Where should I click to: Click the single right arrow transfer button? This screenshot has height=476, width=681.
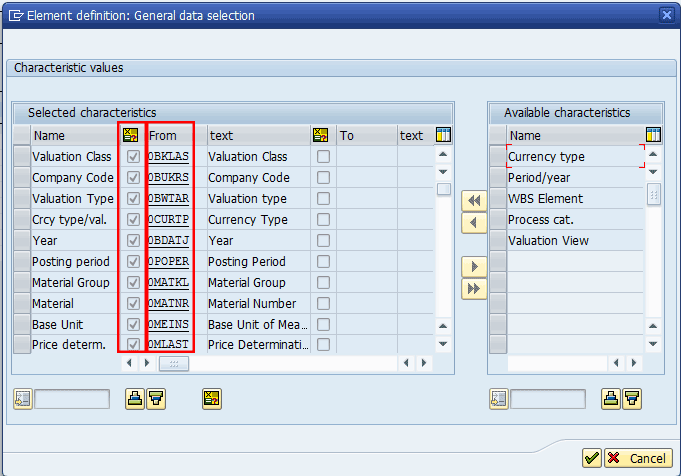[473, 267]
